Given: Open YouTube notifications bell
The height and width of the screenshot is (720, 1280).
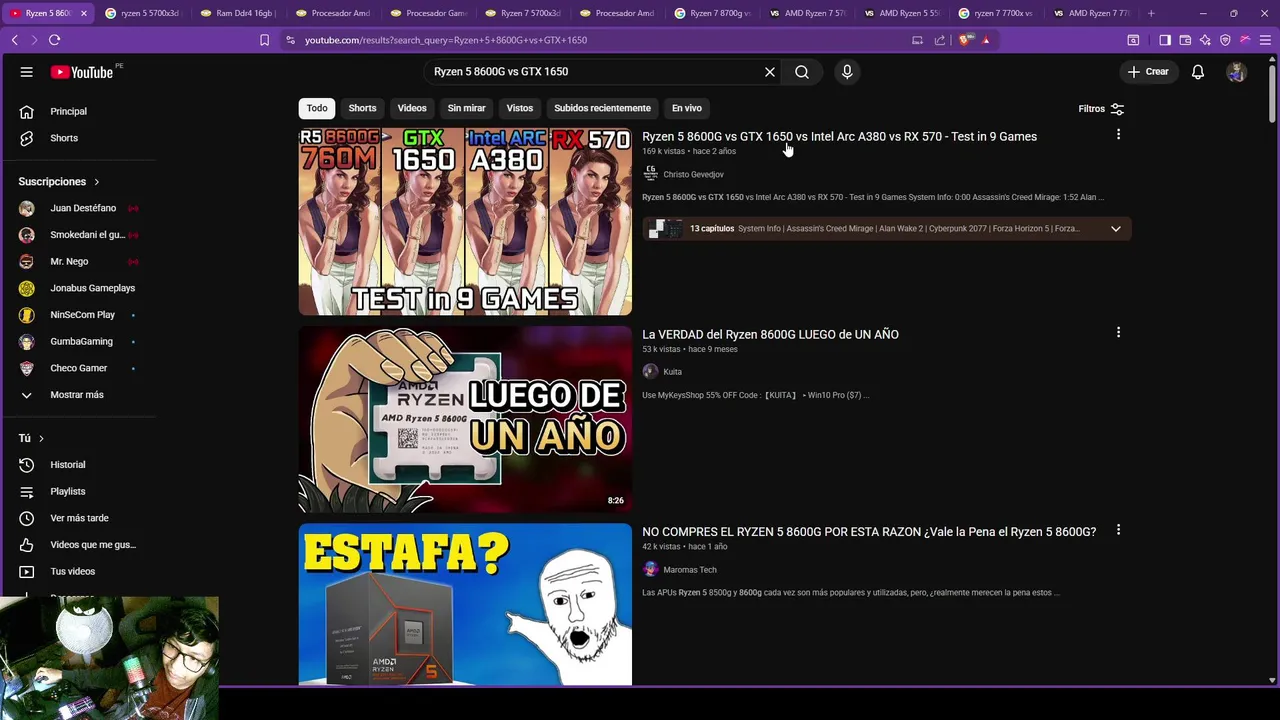Looking at the screenshot, I should click(x=1198, y=72).
